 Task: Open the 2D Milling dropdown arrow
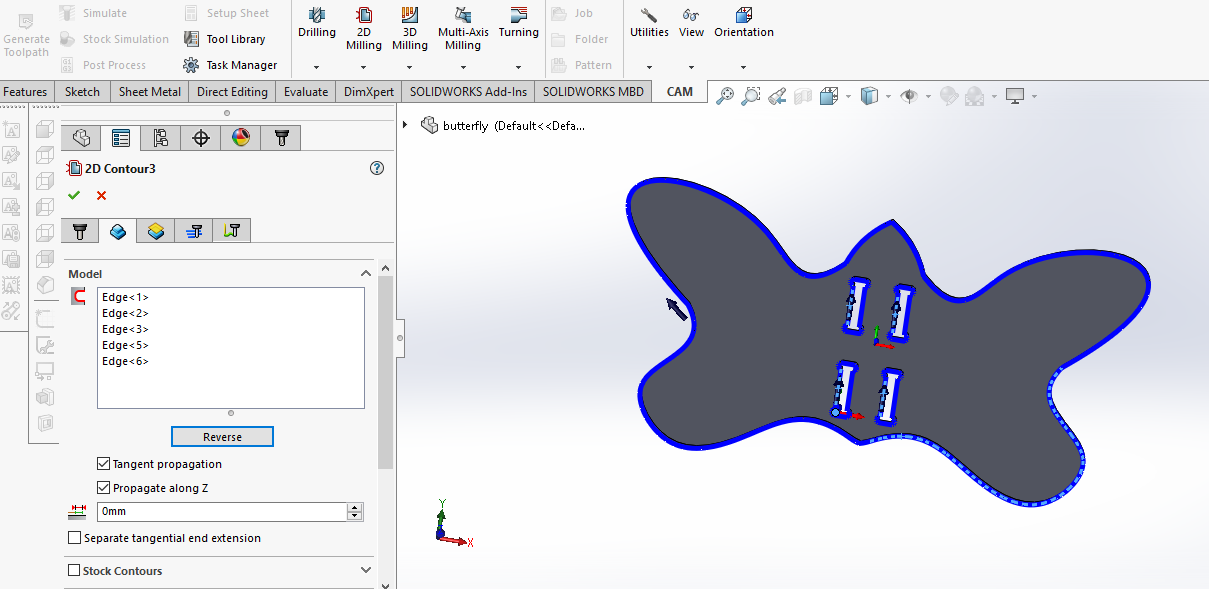[364, 68]
